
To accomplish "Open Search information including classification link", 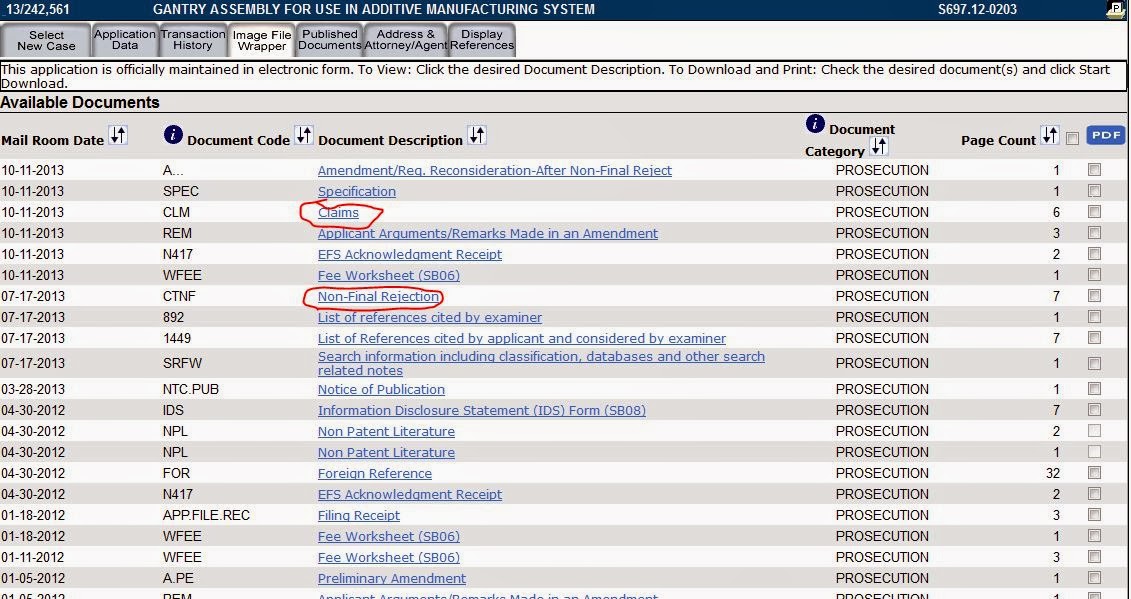I will tap(541, 363).
